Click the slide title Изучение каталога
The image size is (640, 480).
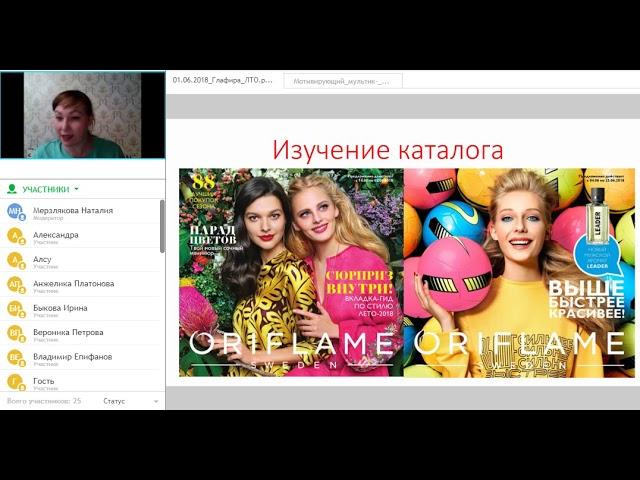pos(388,150)
